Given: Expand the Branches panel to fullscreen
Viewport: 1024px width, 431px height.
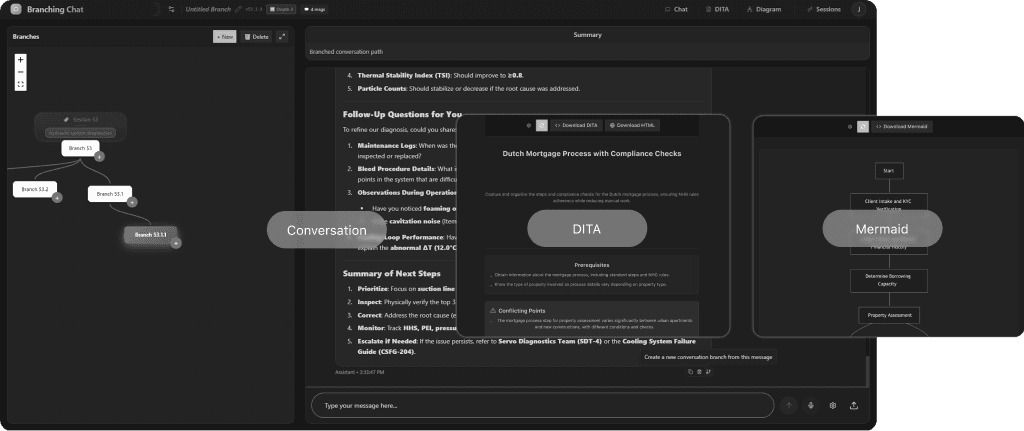Looking at the screenshot, I should click(x=282, y=37).
